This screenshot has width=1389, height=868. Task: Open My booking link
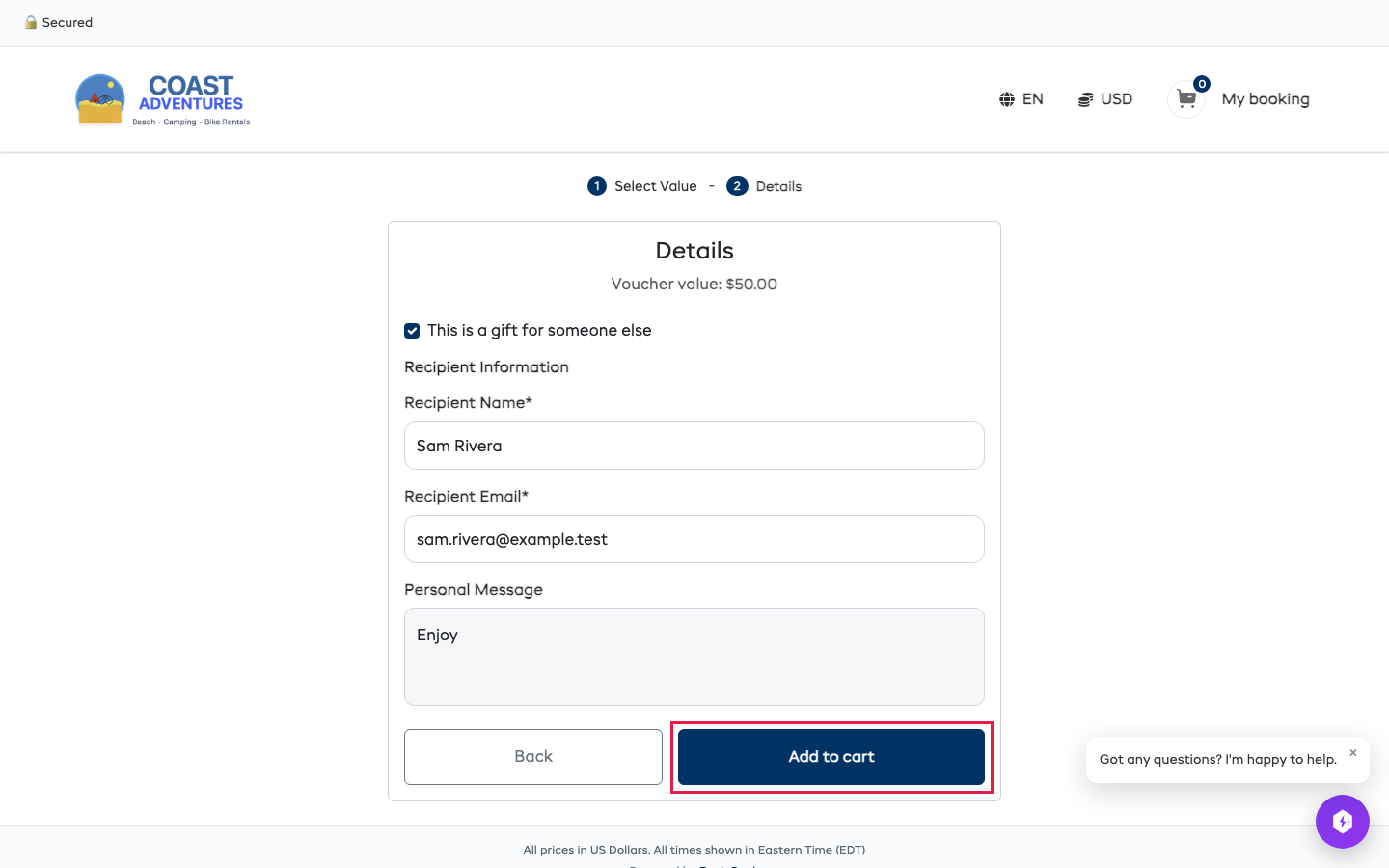point(1266,99)
